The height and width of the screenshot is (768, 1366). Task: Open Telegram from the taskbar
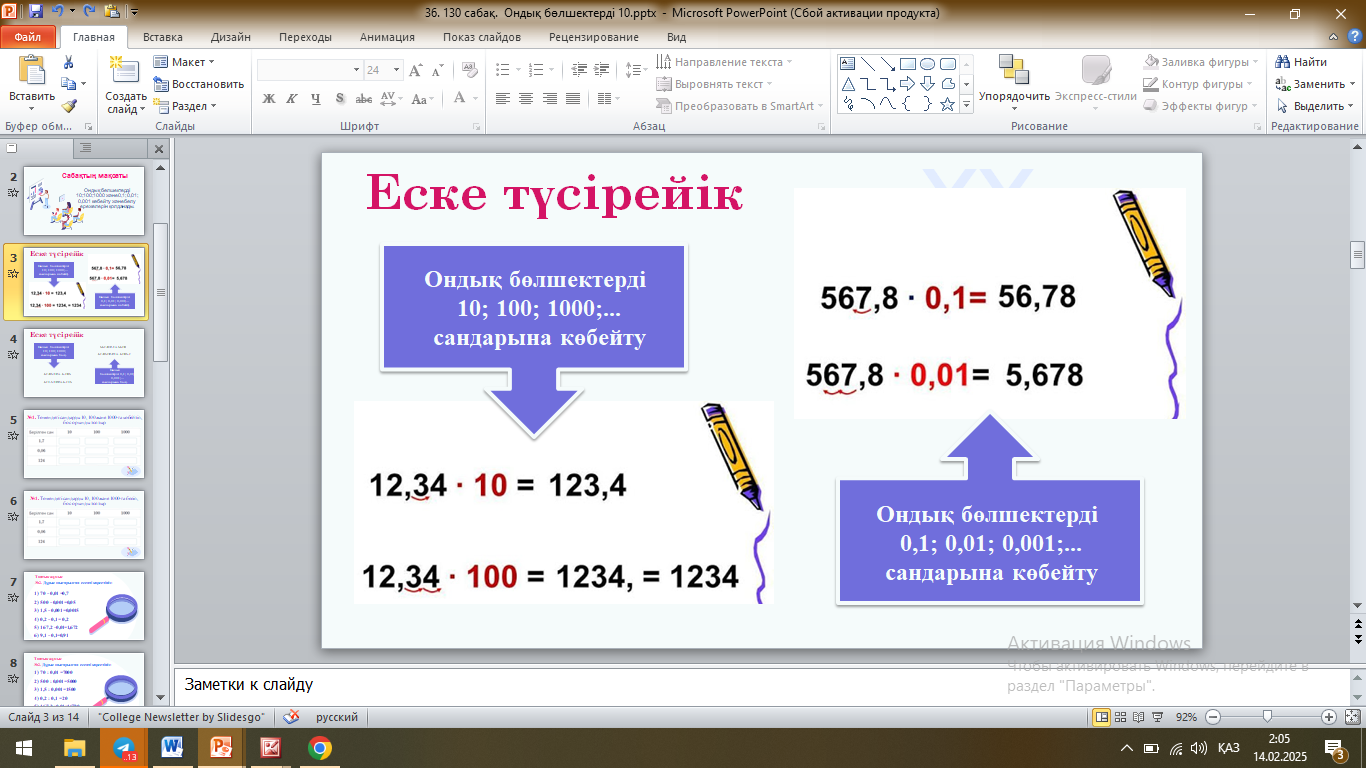[x=123, y=748]
